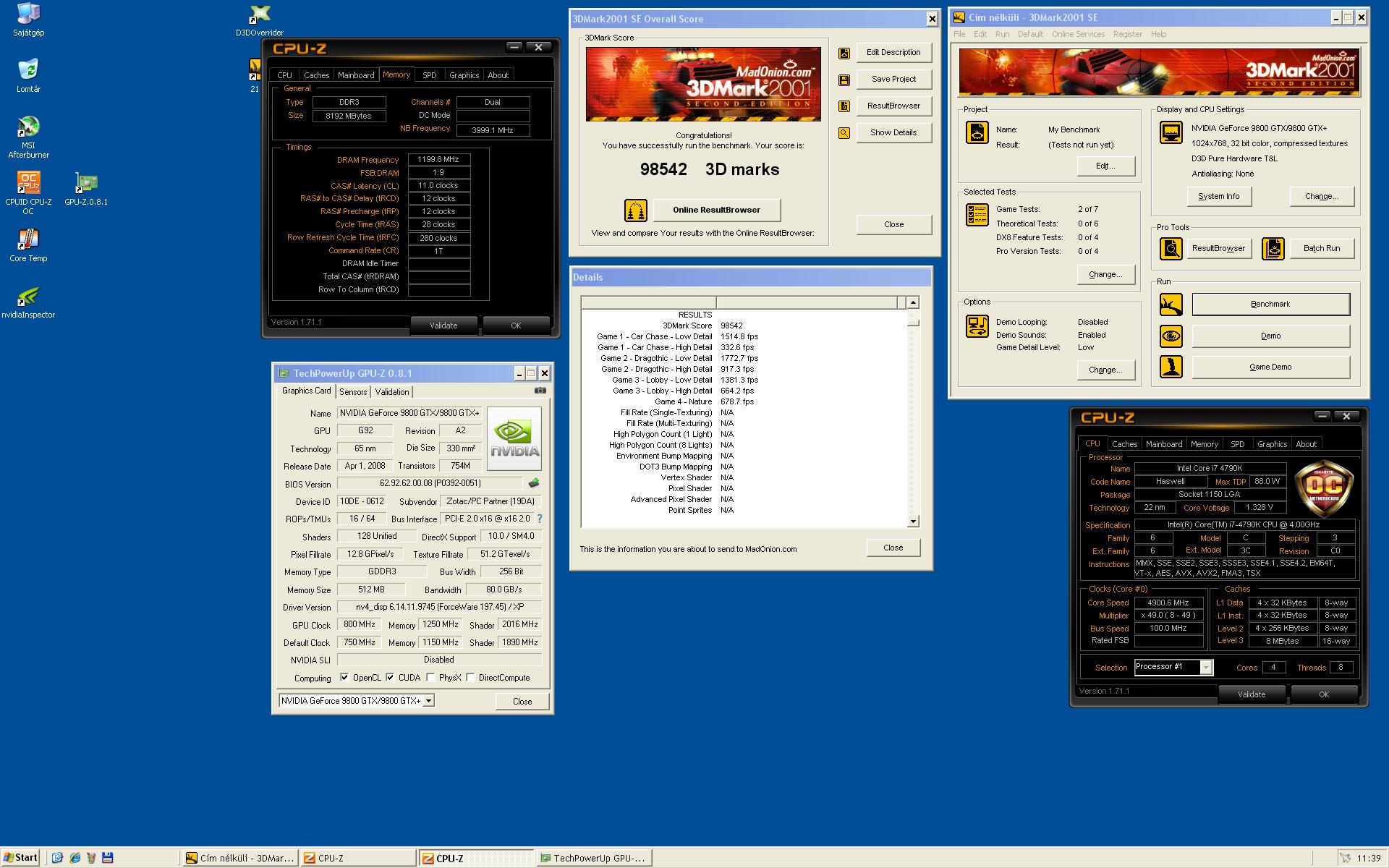Click the OK button in right CPU-Z window
Screen dimensions: 1389x868
1323,694
